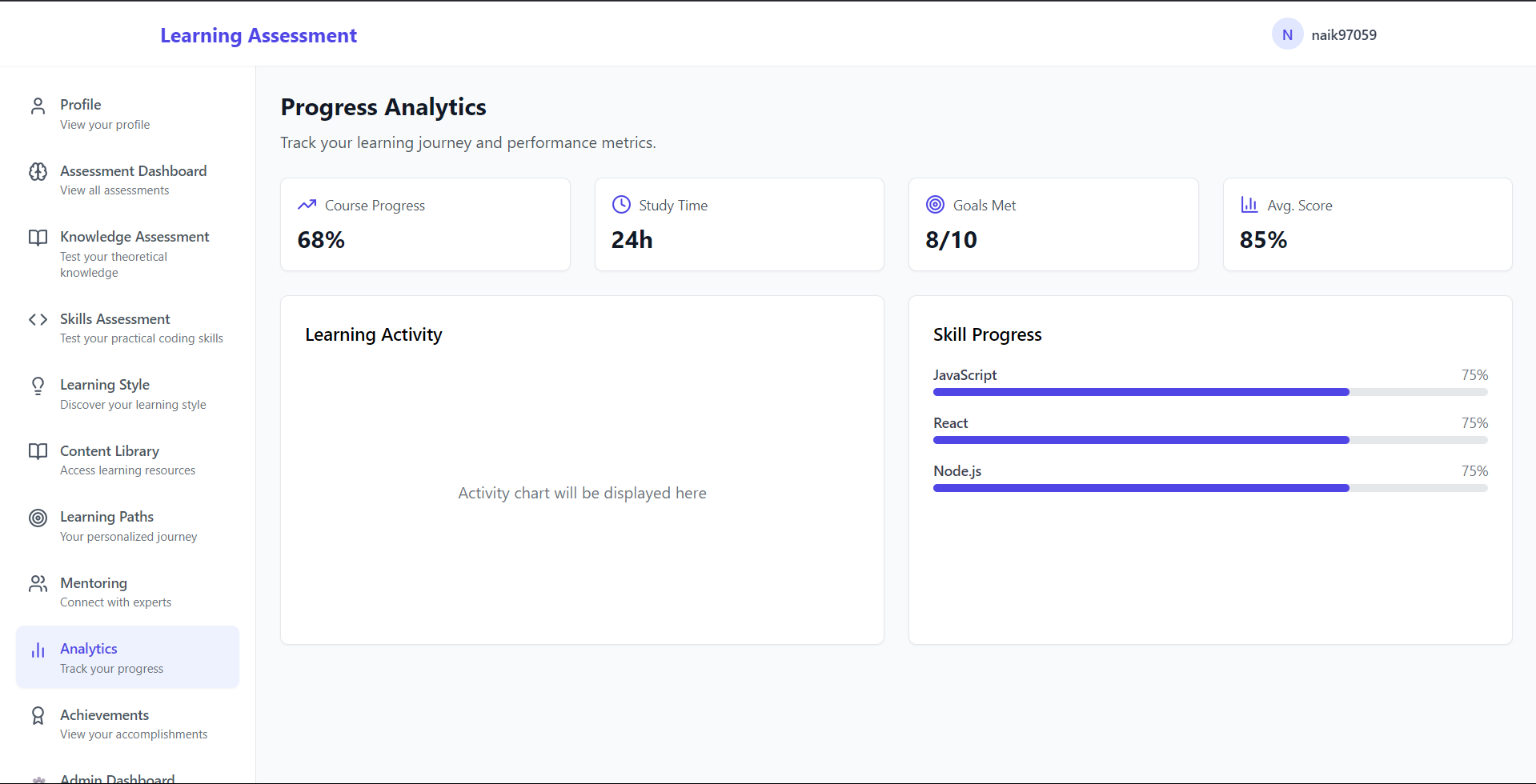This screenshot has width=1536, height=784.
Task: Select the Analytics sidebar item
Action: pyautogui.click(x=127, y=658)
